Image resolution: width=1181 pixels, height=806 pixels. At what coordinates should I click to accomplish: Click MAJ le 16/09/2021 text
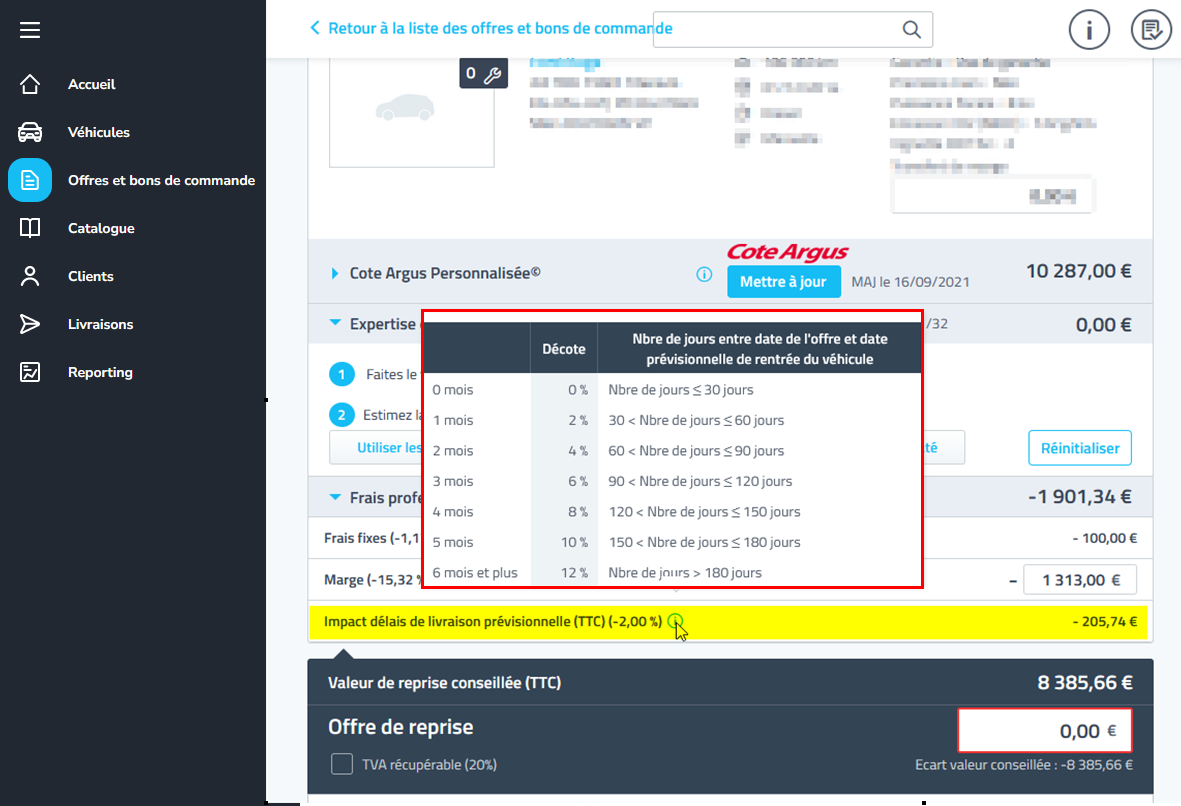(910, 282)
